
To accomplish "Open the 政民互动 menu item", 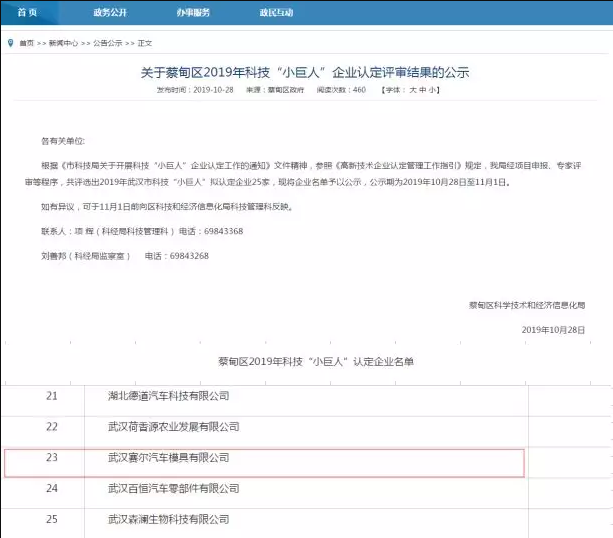I will click(276, 13).
